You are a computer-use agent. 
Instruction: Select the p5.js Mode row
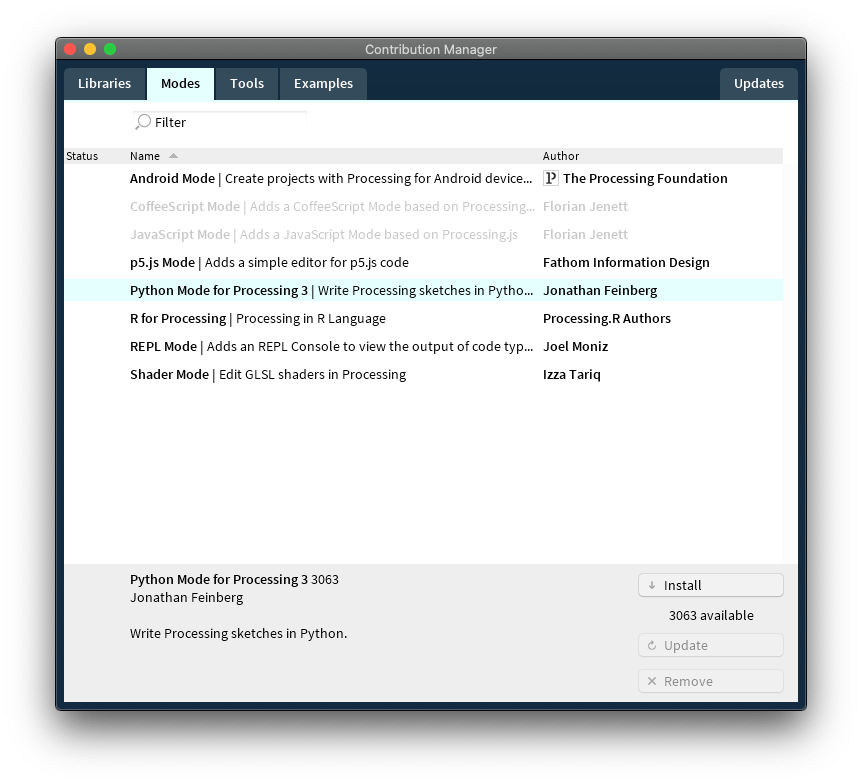point(423,263)
